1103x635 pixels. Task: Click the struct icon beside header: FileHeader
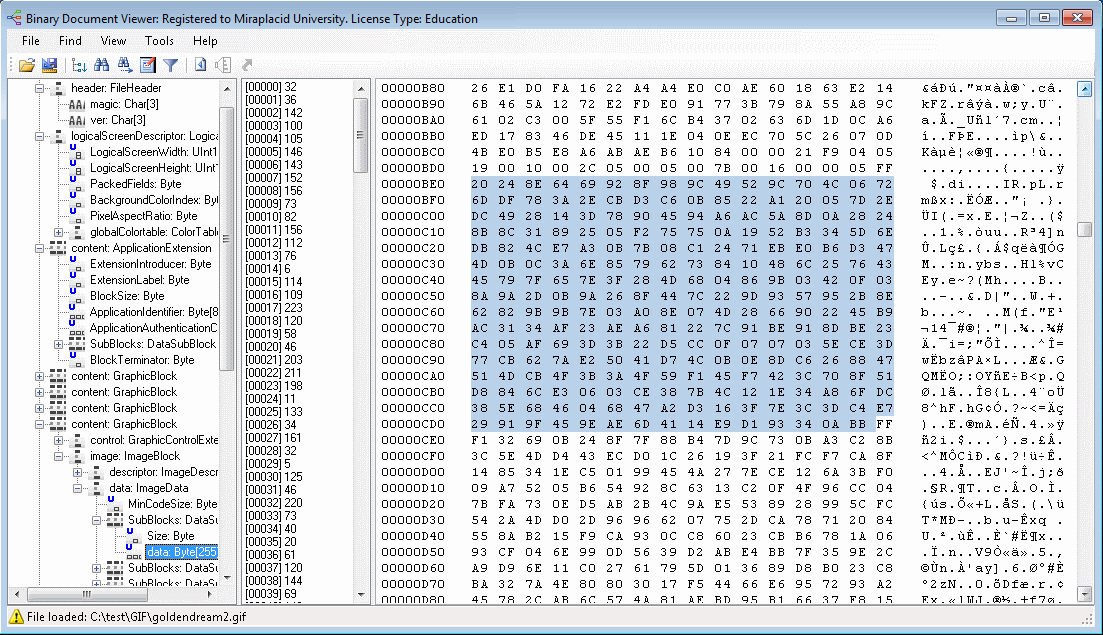[x=58, y=88]
